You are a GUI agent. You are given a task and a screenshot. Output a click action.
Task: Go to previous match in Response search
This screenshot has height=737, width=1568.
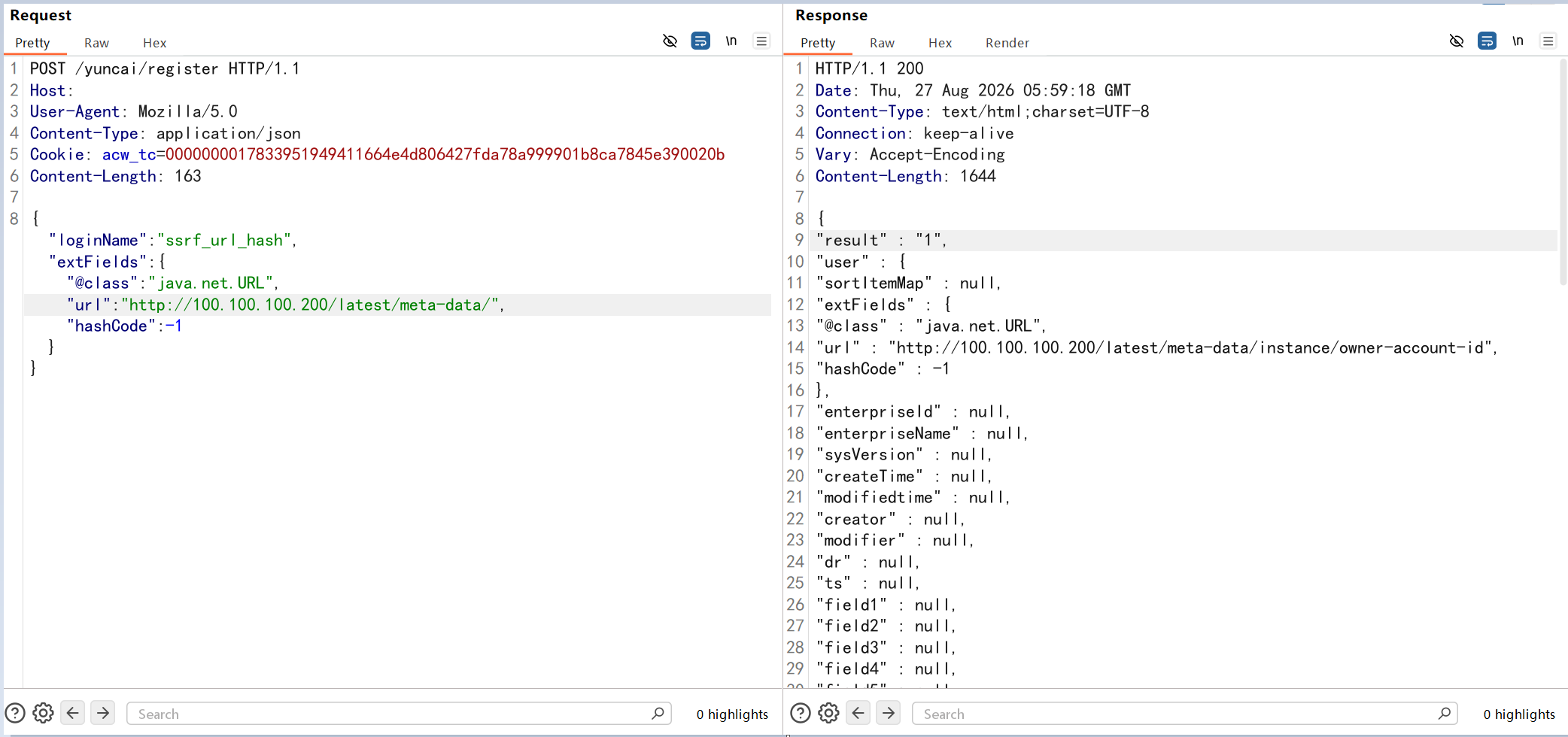point(858,712)
